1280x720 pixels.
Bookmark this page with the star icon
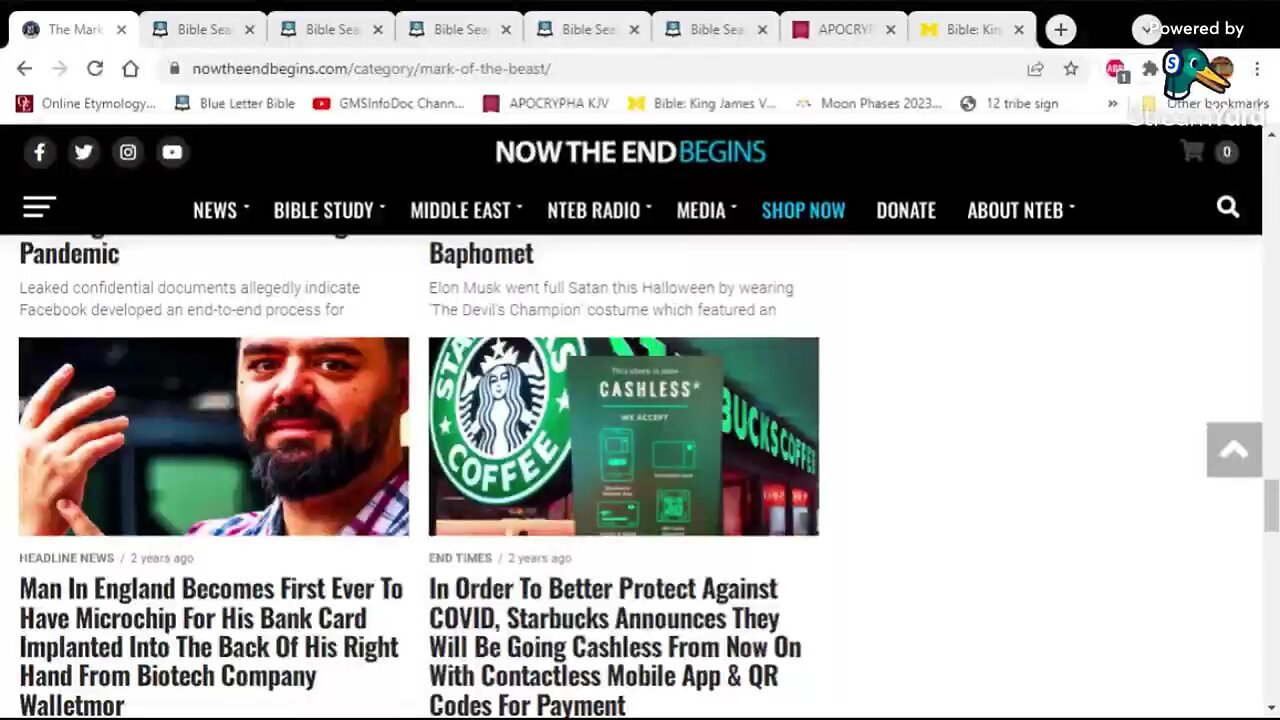[1071, 68]
